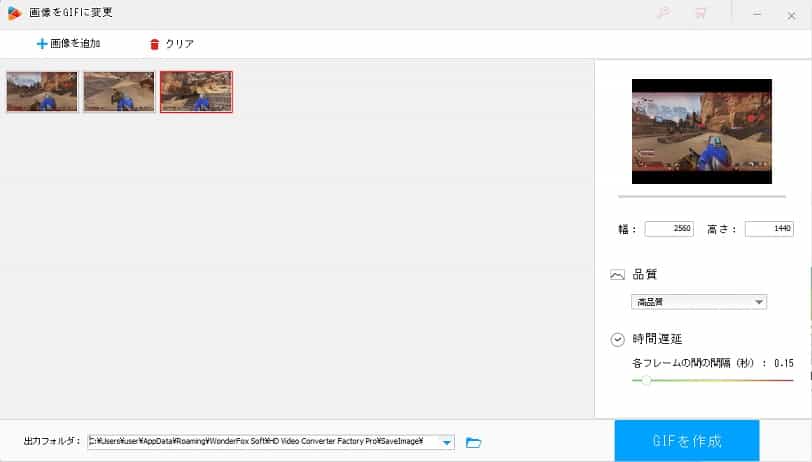
Task: Click the shopping cart icon in title bar
Action: pyautogui.click(x=701, y=13)
